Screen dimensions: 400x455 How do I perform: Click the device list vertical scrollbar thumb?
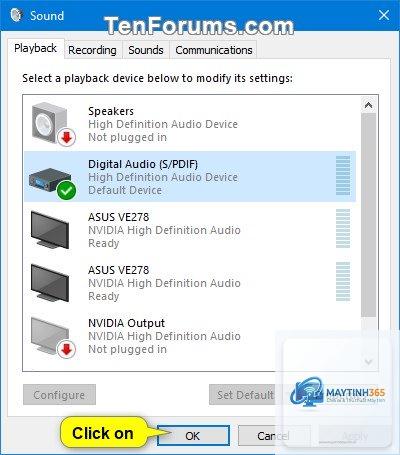(368, 215)
